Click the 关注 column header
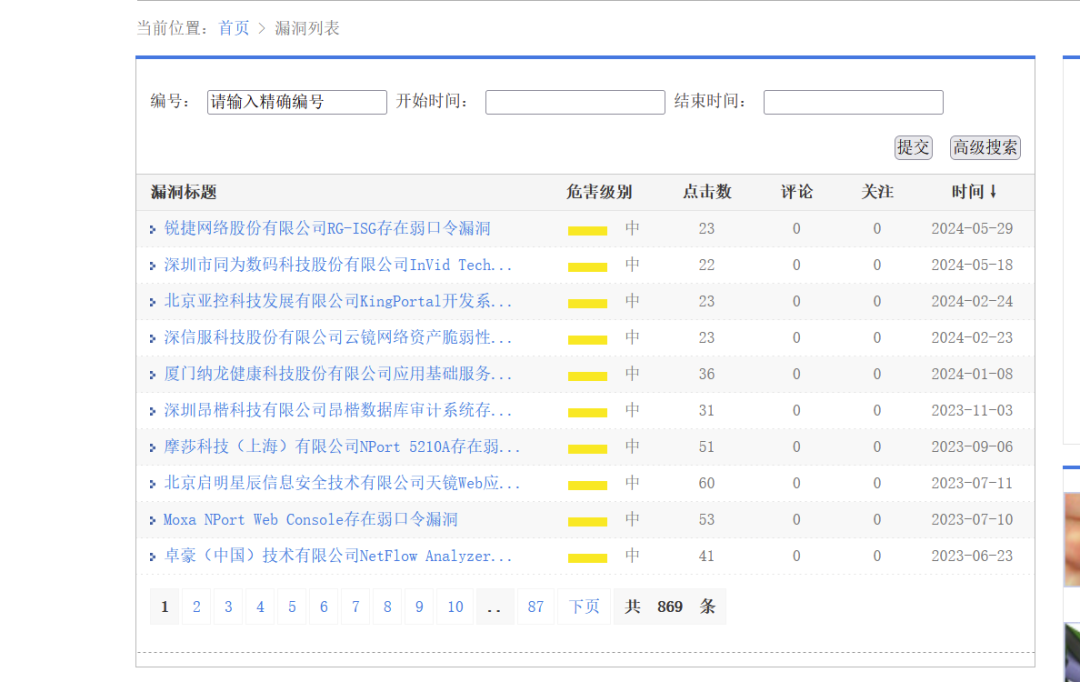Screen dimensions: 1080x682 pyautogui.click(x=878, y=192)
